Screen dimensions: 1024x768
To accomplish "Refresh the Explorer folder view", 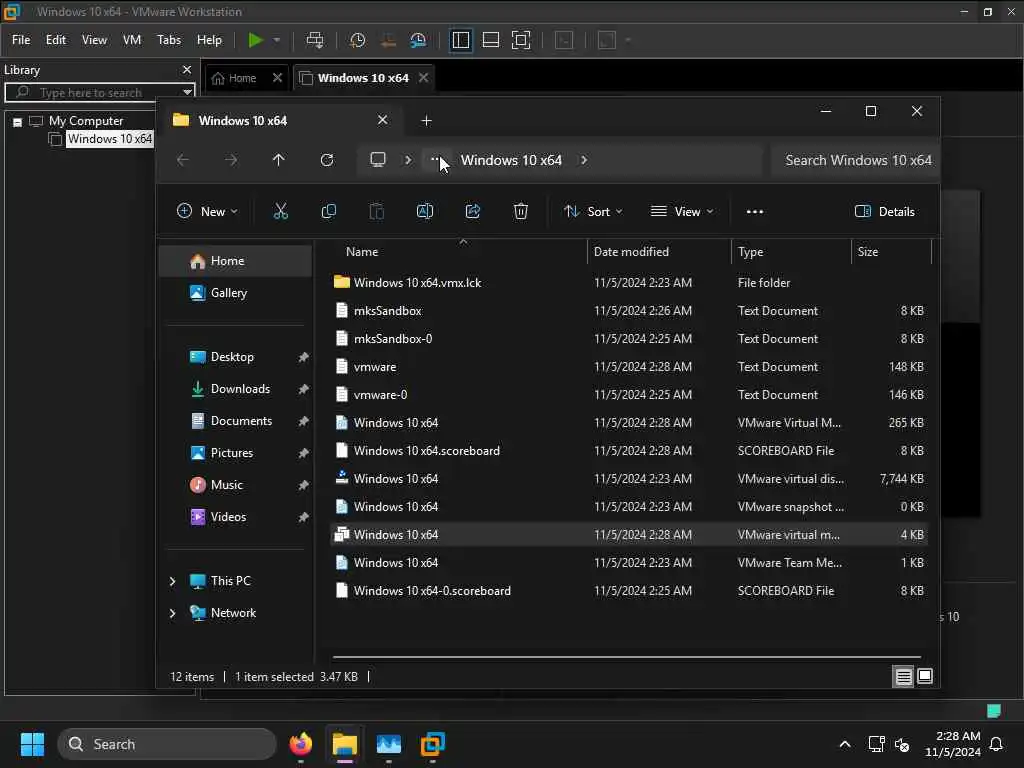I will tap(327, 160).
